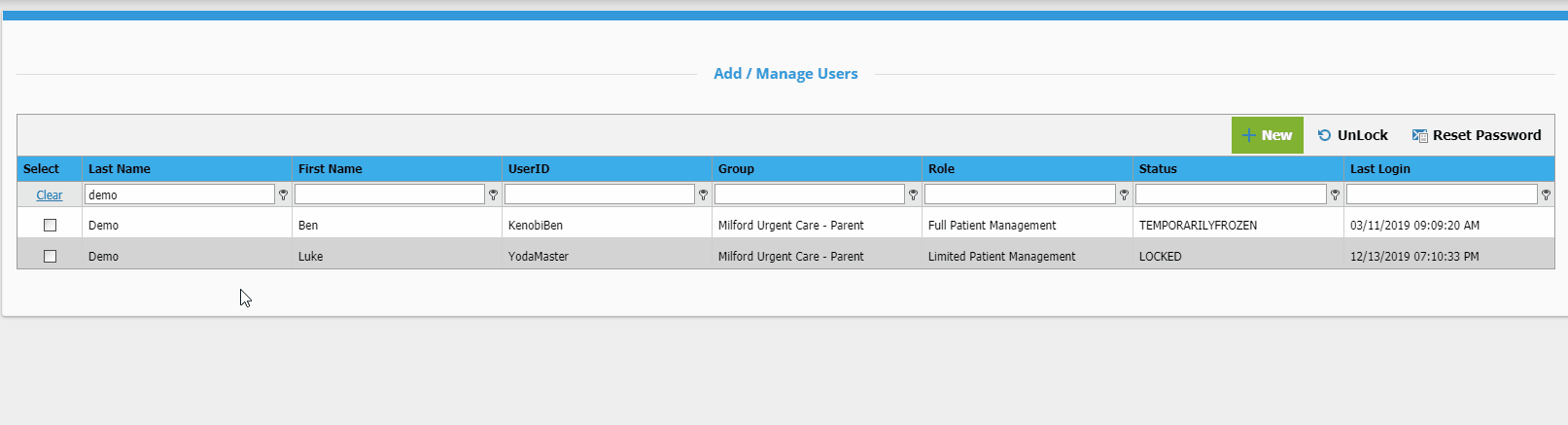Open the Group column filter icon
The height and width of the screenshot is (425, 1568).
tap(913, 195)
